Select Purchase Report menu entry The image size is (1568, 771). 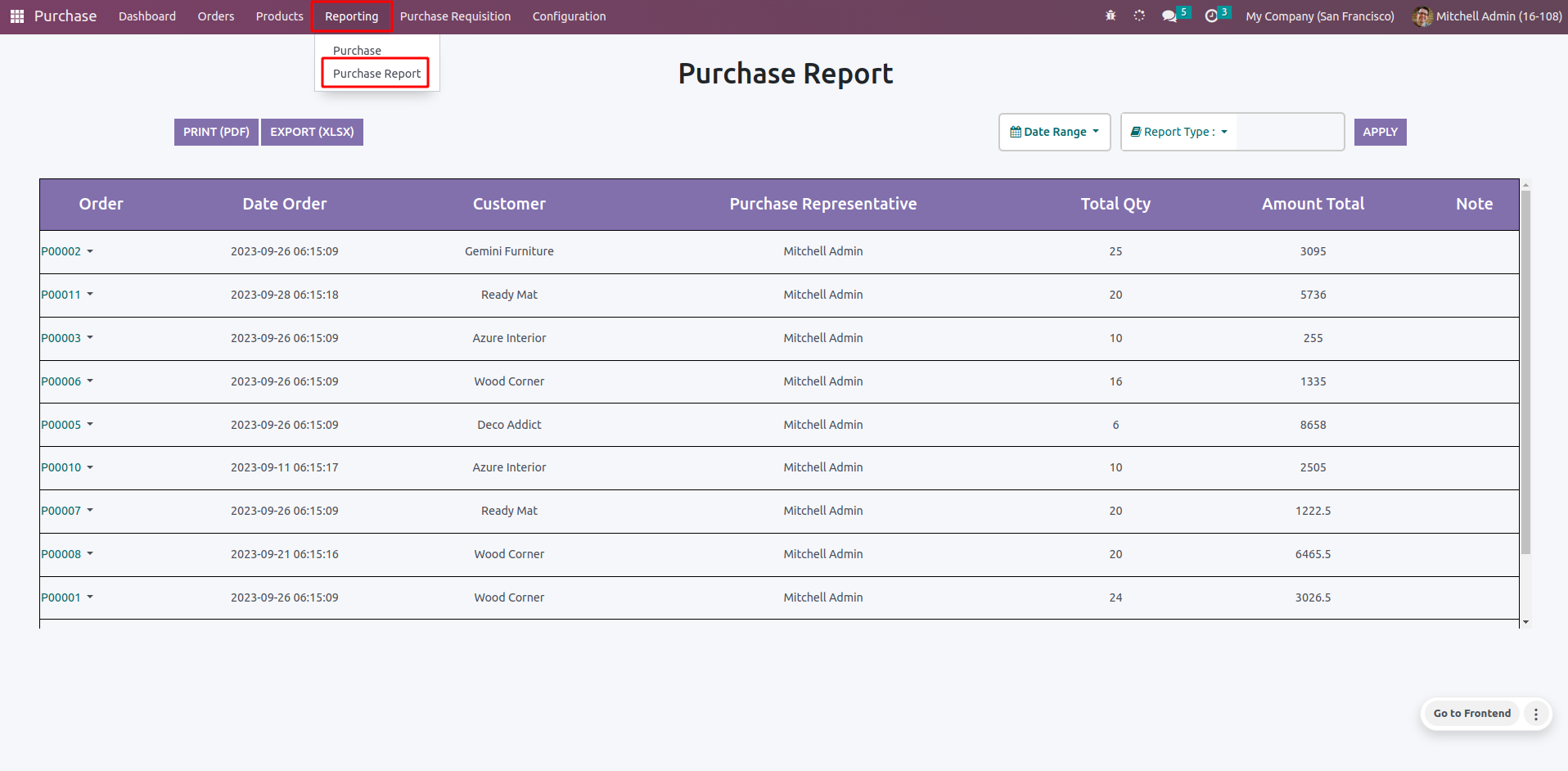point(376,74)
